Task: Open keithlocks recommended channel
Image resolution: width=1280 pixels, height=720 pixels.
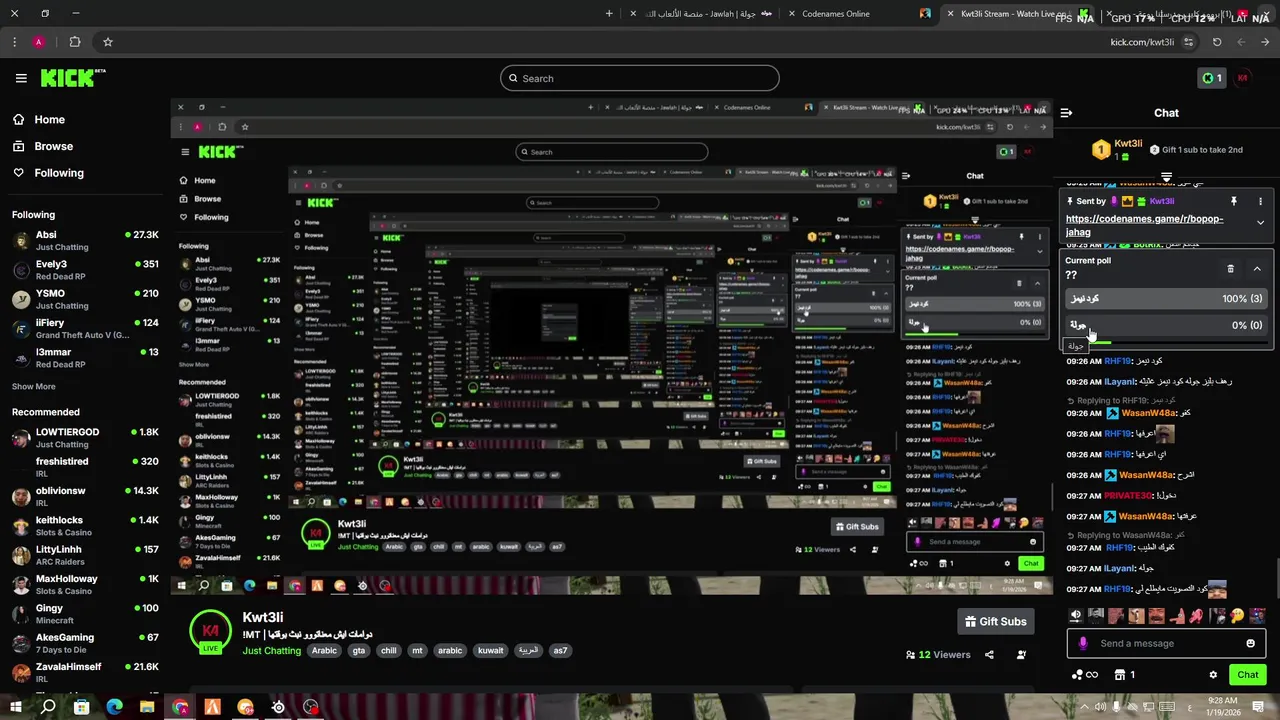Action: coord(85,526)
